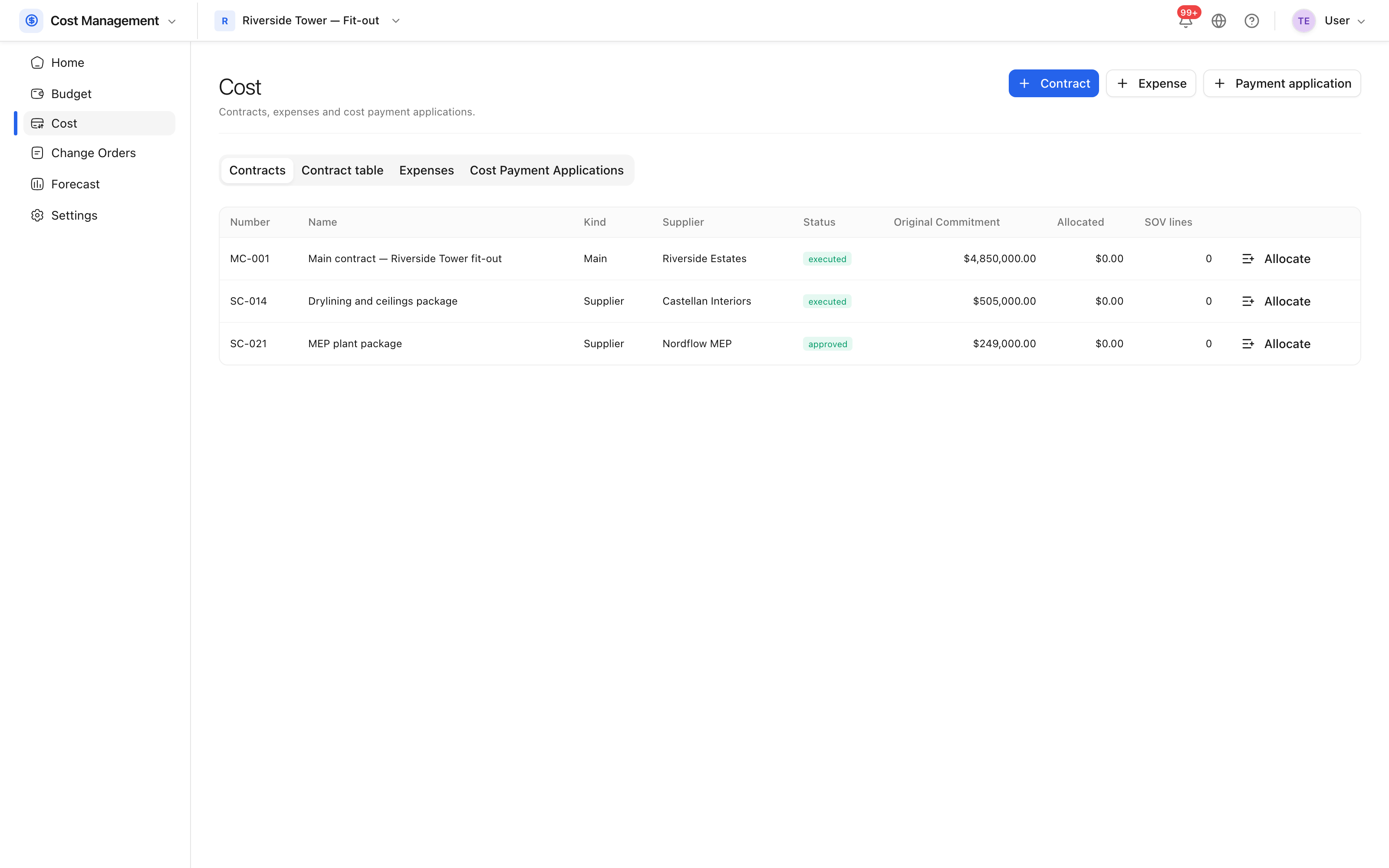Screen dimensions: 1389x868
Task: Click the Forecast chart icon
Action: click(x=37, y=184)
